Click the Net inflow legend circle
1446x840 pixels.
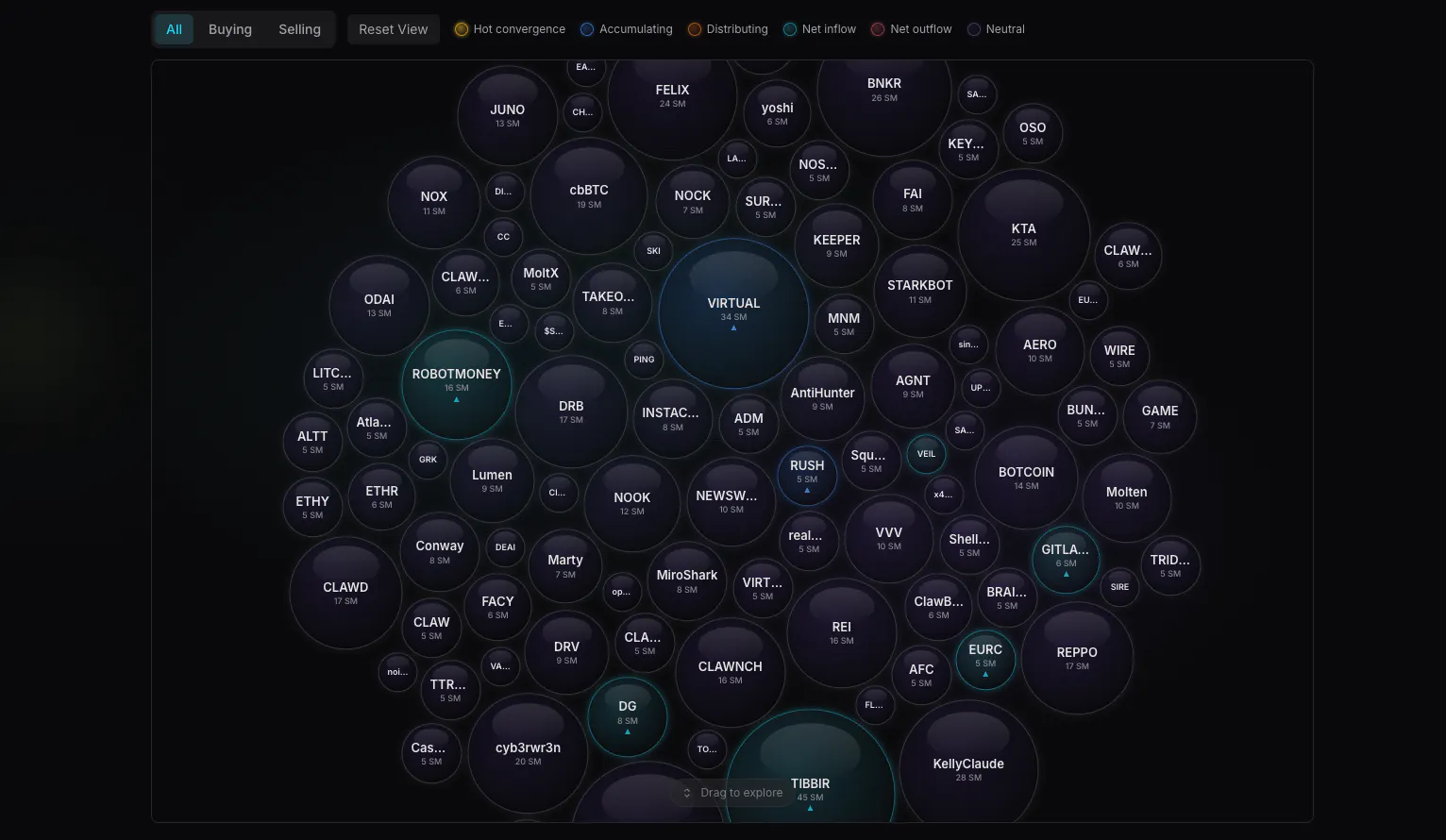790,29
